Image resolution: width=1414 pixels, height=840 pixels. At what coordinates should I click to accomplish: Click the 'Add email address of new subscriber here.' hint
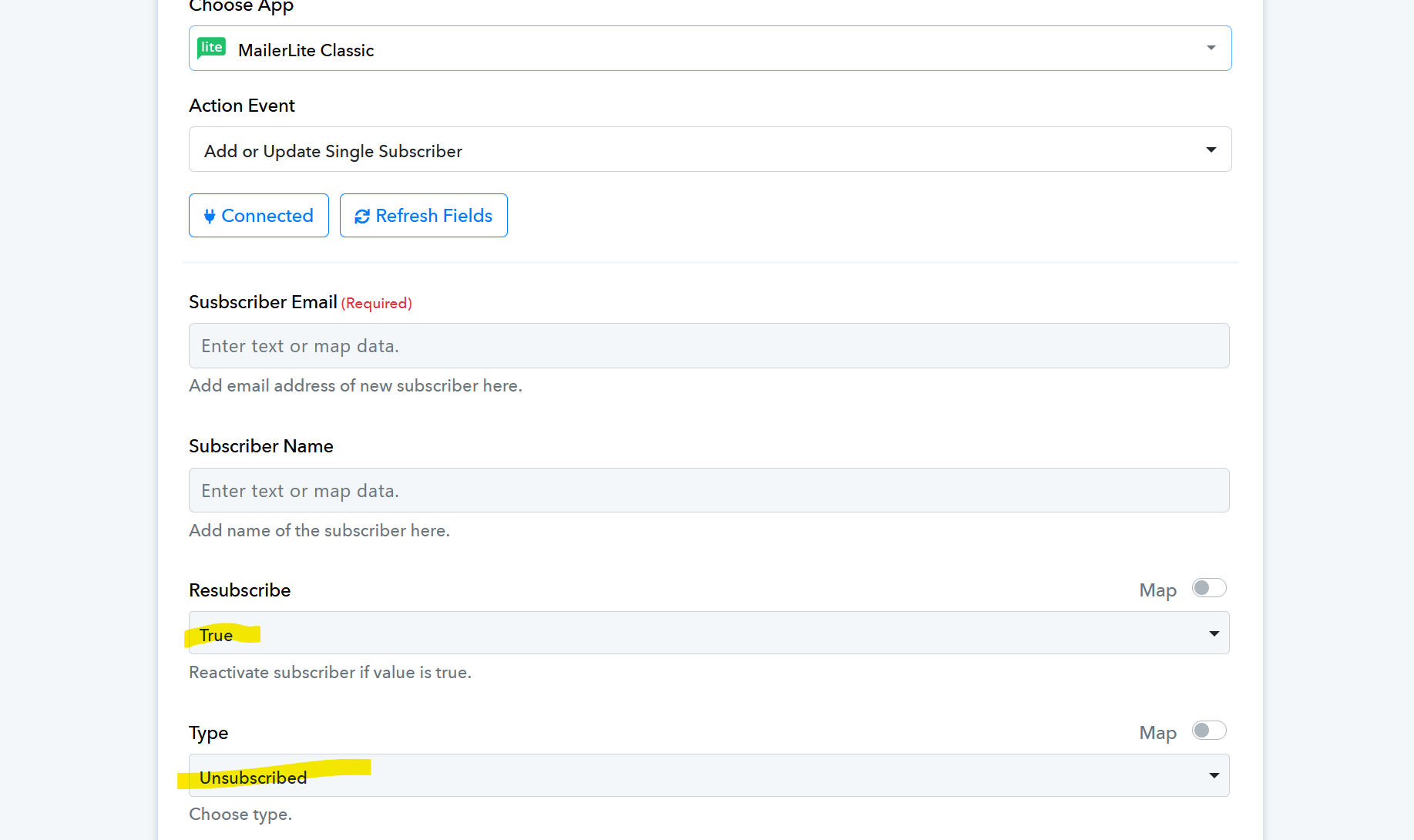point(355,385)
